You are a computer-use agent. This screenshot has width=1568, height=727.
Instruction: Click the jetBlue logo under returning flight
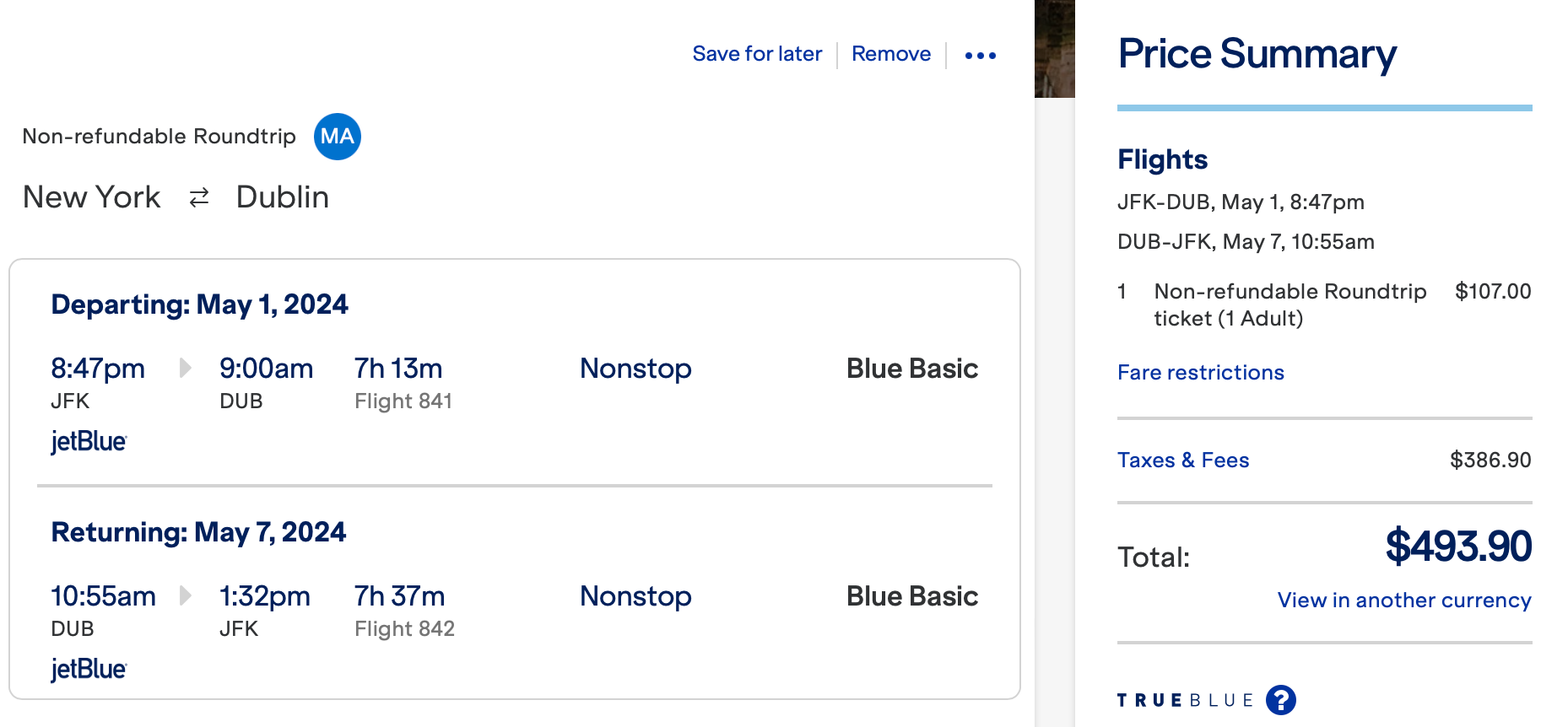89,669
